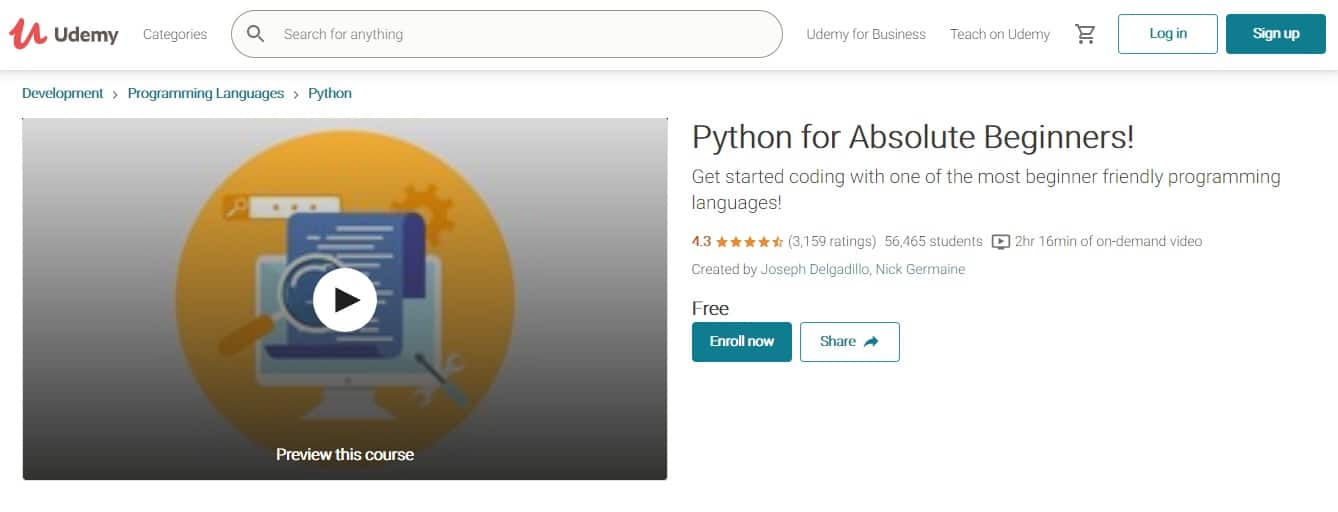Viewport: 1338px width, 512px height.
Task: Open Udemy for Business
Action: [x=866, y=34]
